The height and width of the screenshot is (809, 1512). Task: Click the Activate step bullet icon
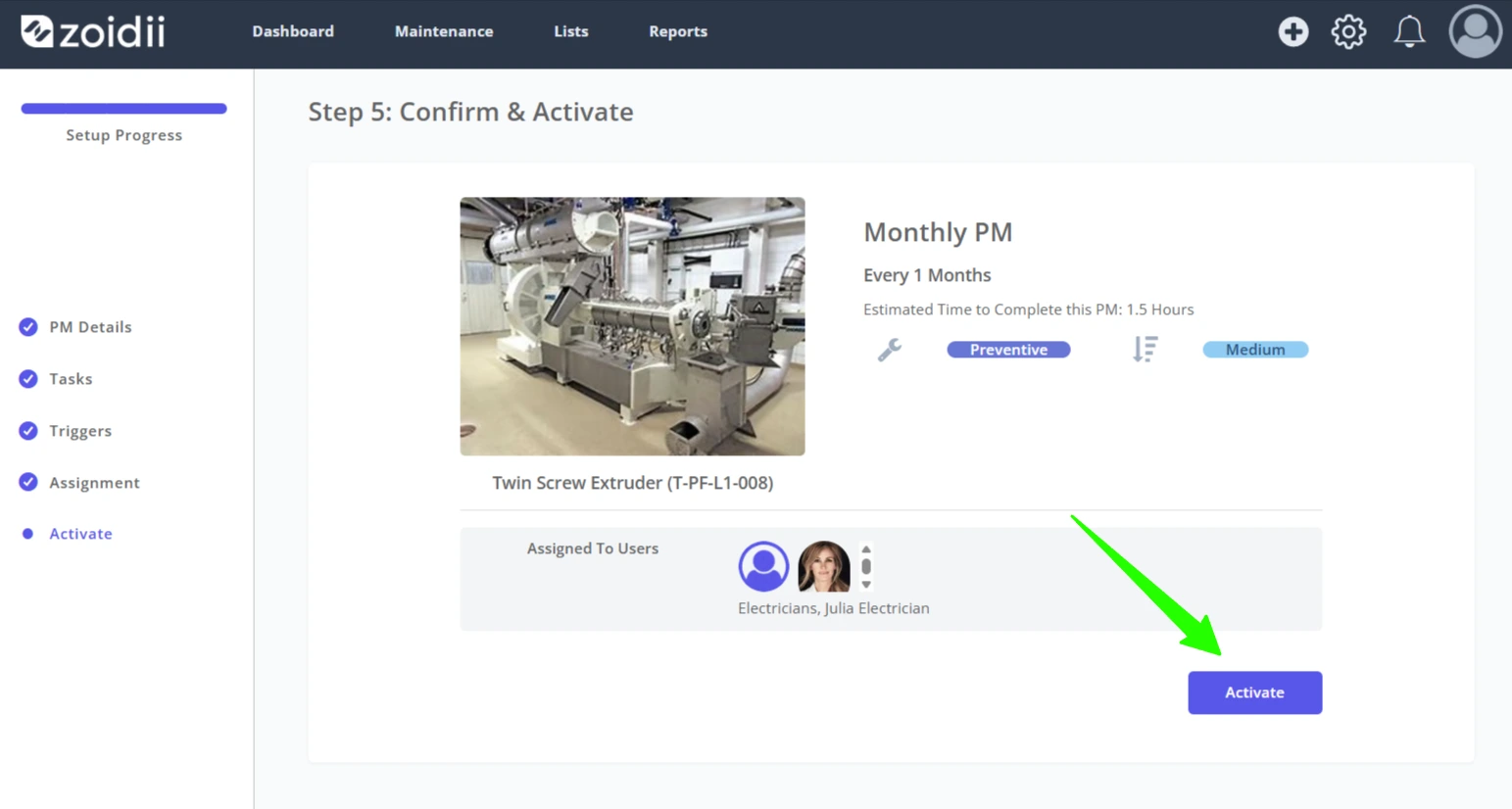27,534
